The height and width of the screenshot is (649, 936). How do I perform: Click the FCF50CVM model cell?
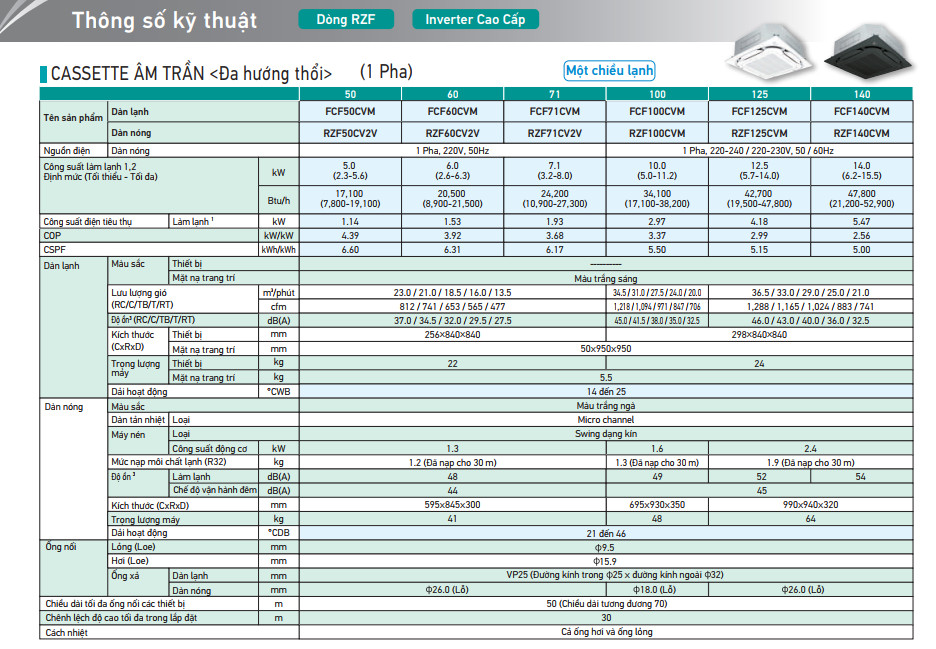[x=350, y=111]
